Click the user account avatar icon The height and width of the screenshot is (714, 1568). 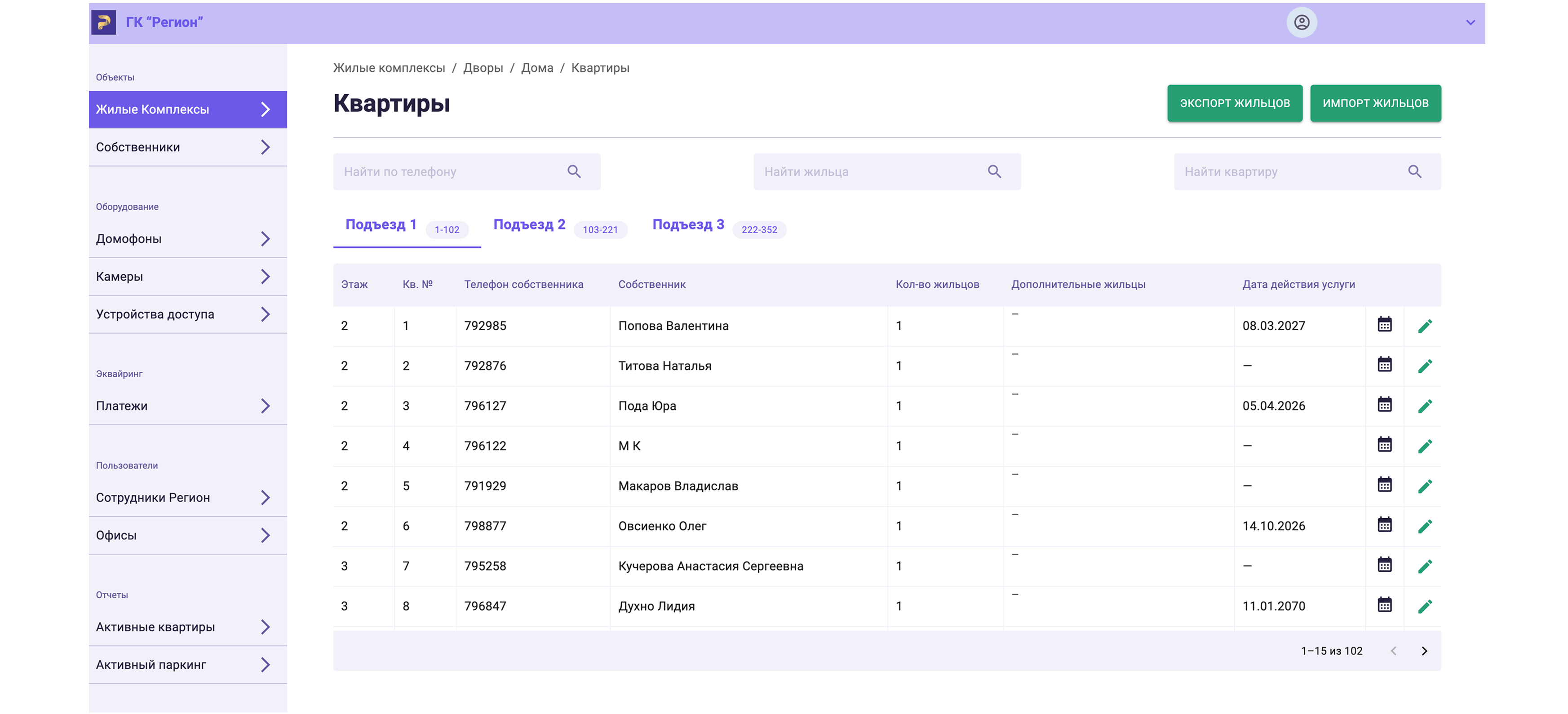(x=1302, y=22)
